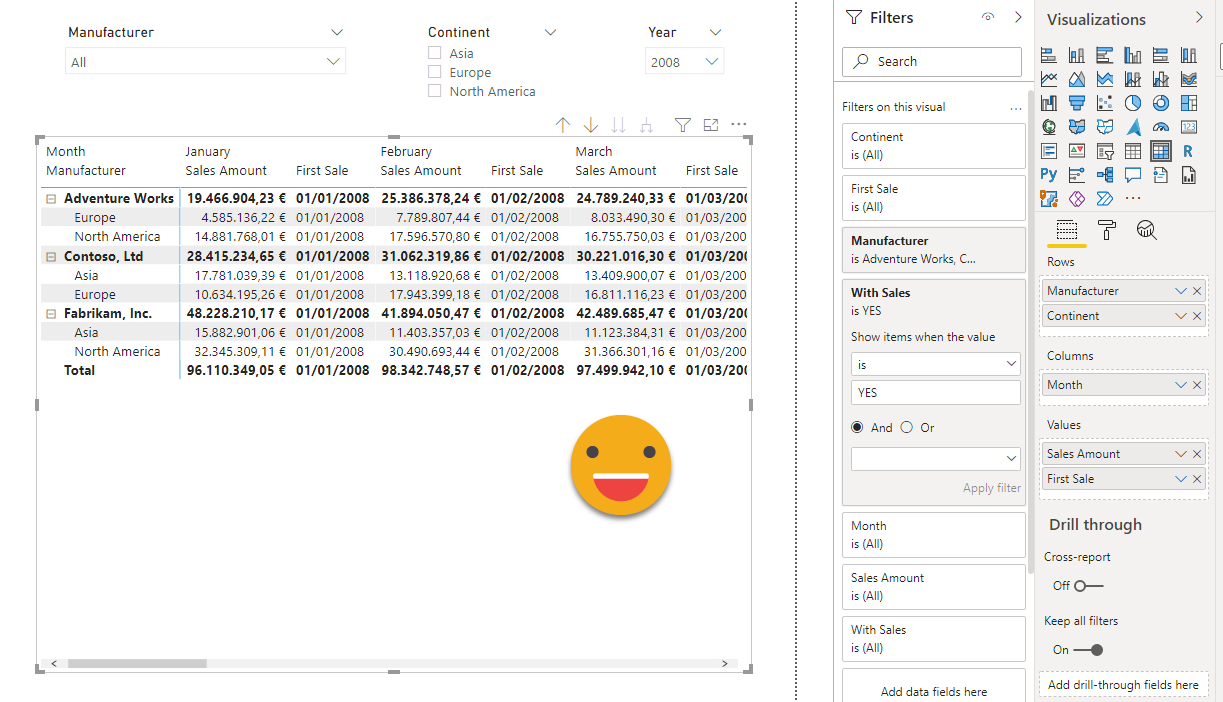Choose the Python visual icon
Screen dimensions: 1223x702
1049,175
